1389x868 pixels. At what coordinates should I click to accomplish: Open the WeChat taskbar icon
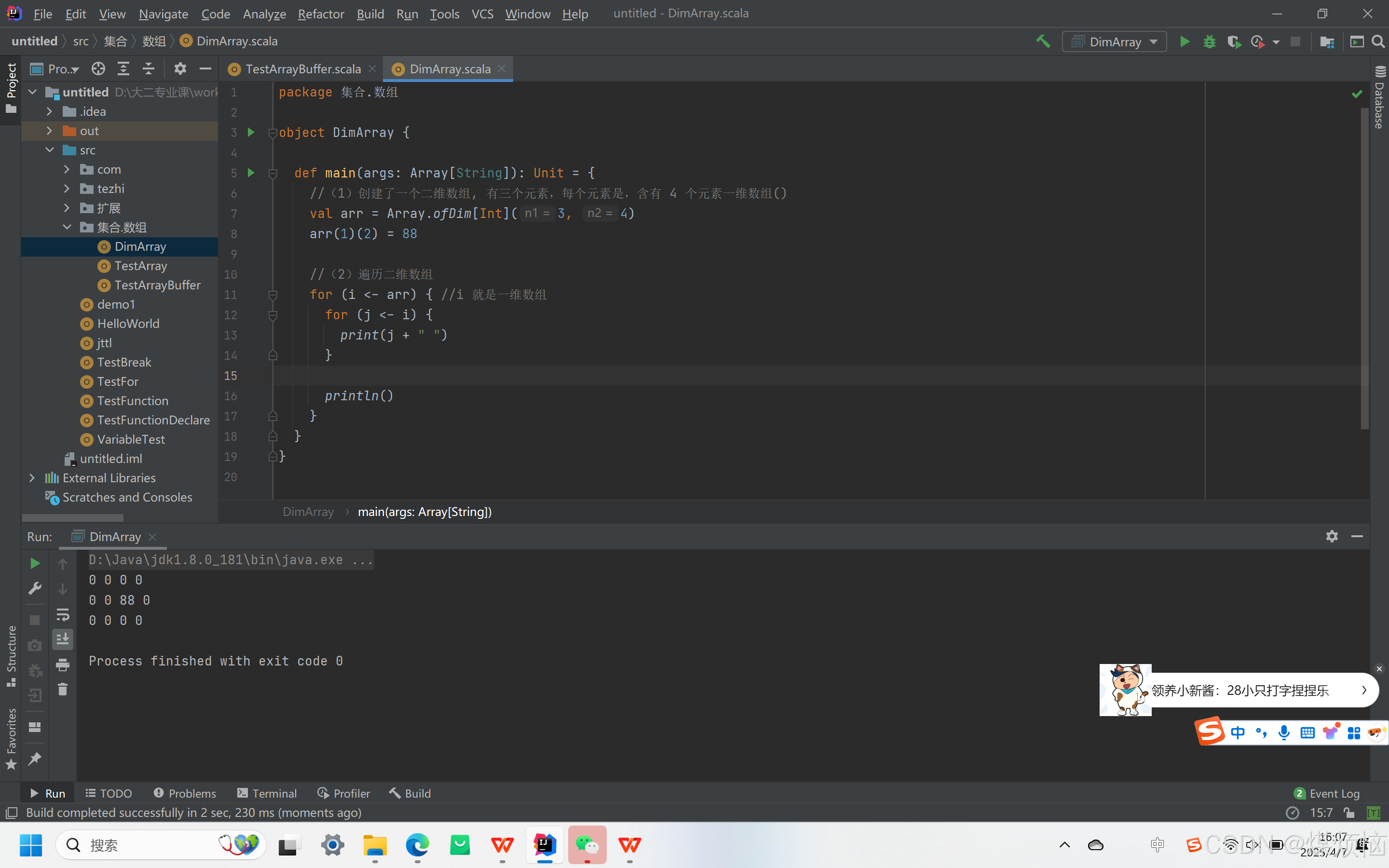tap(586, 844)
